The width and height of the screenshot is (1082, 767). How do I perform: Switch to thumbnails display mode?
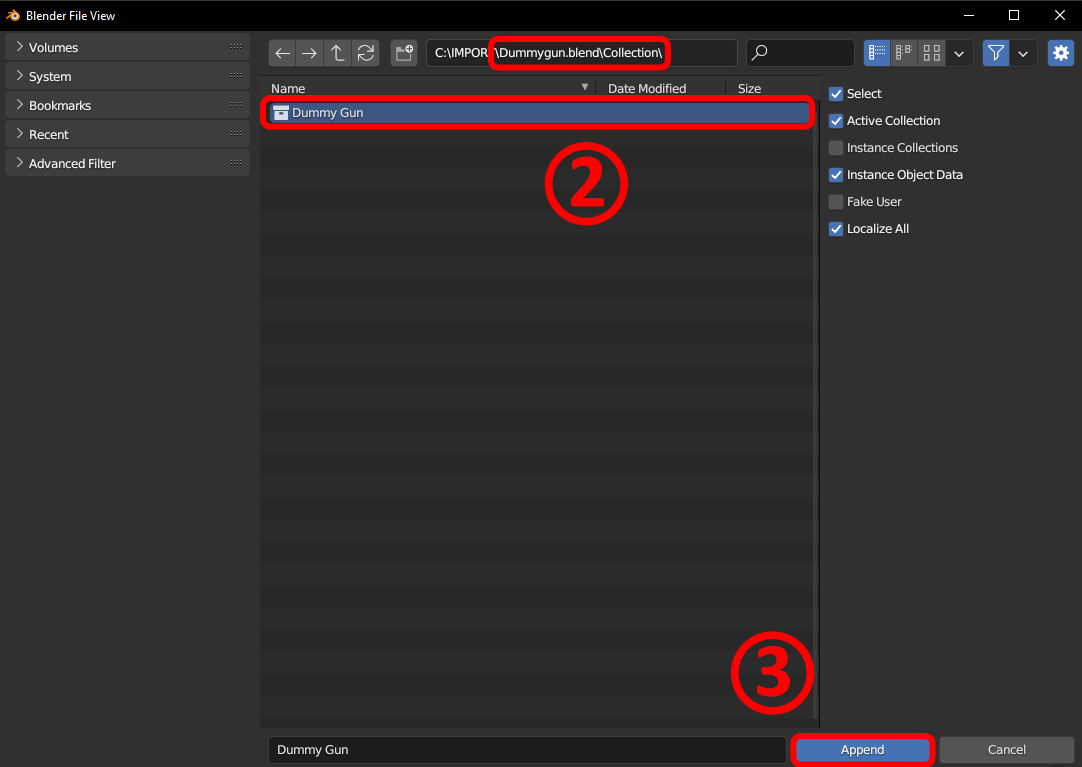[932, 53]
